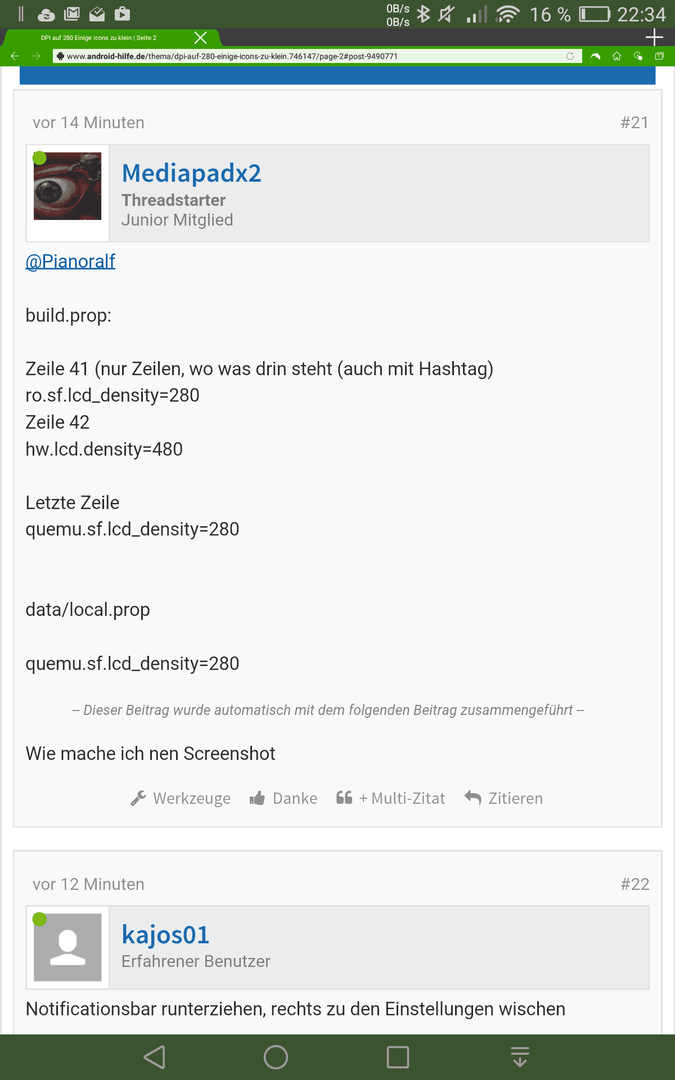Image resolution: width=675 pixels, height=1080 pixels.
Task: Open a new browser tab with plus icon
Action: tap(654, 37)
